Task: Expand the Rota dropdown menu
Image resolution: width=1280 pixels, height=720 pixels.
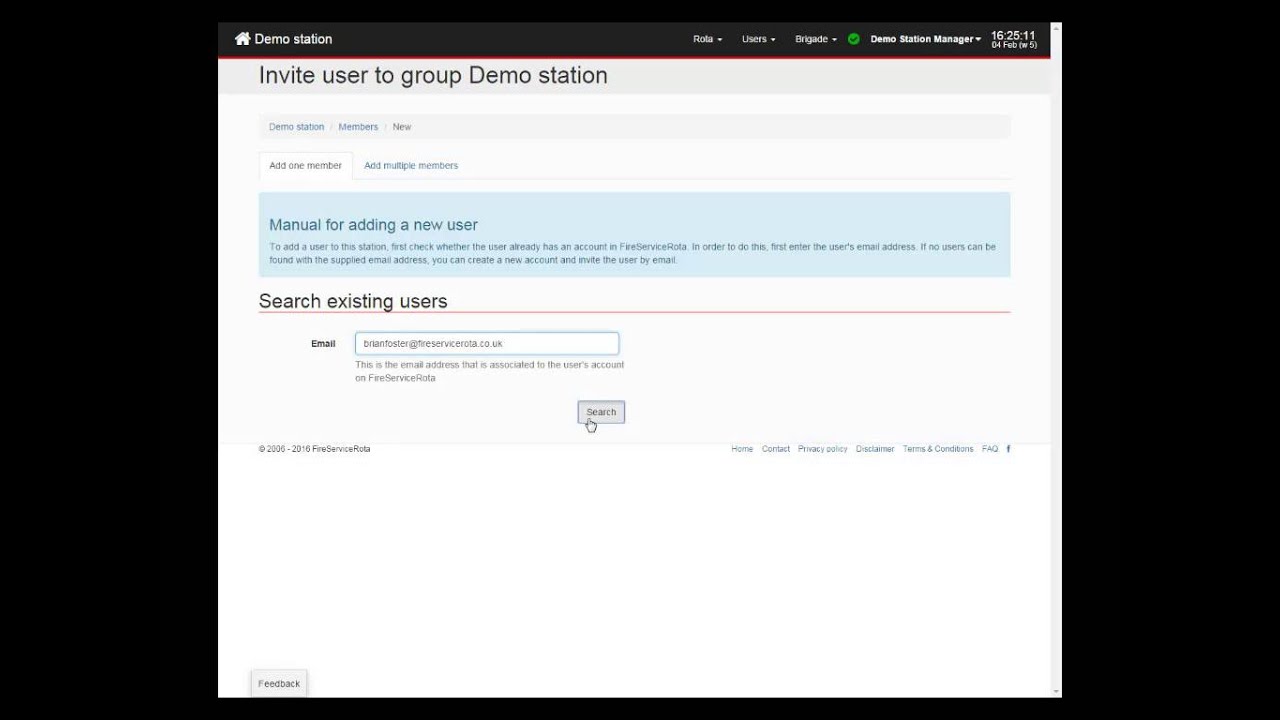Action: coord(707,39)
